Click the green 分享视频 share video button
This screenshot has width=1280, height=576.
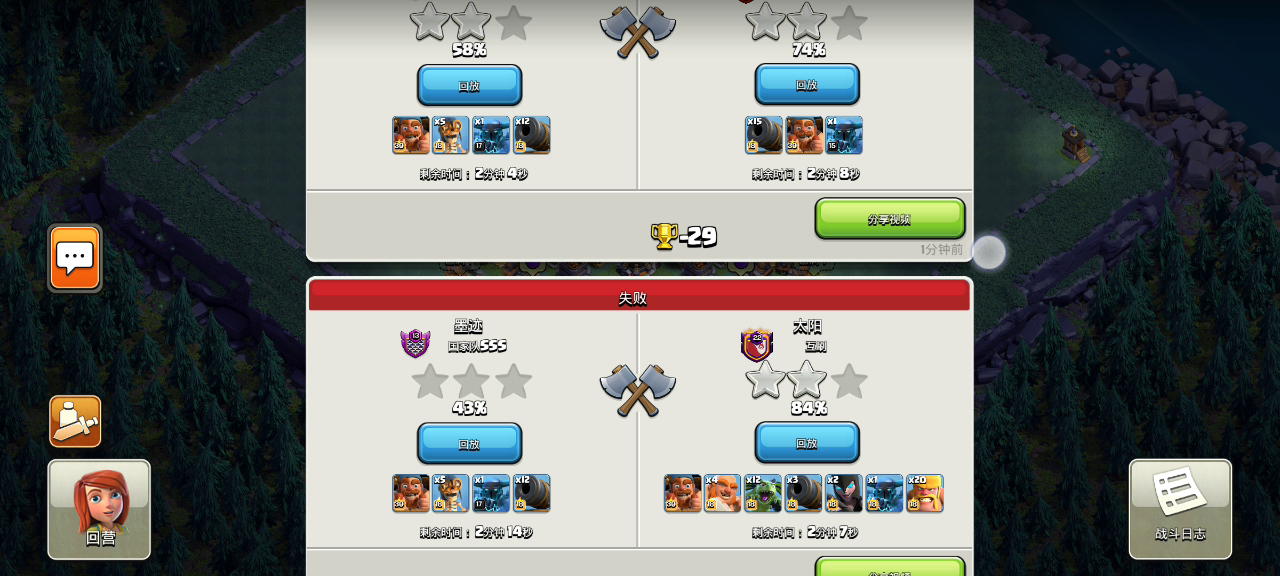click(x=890, y=219)
